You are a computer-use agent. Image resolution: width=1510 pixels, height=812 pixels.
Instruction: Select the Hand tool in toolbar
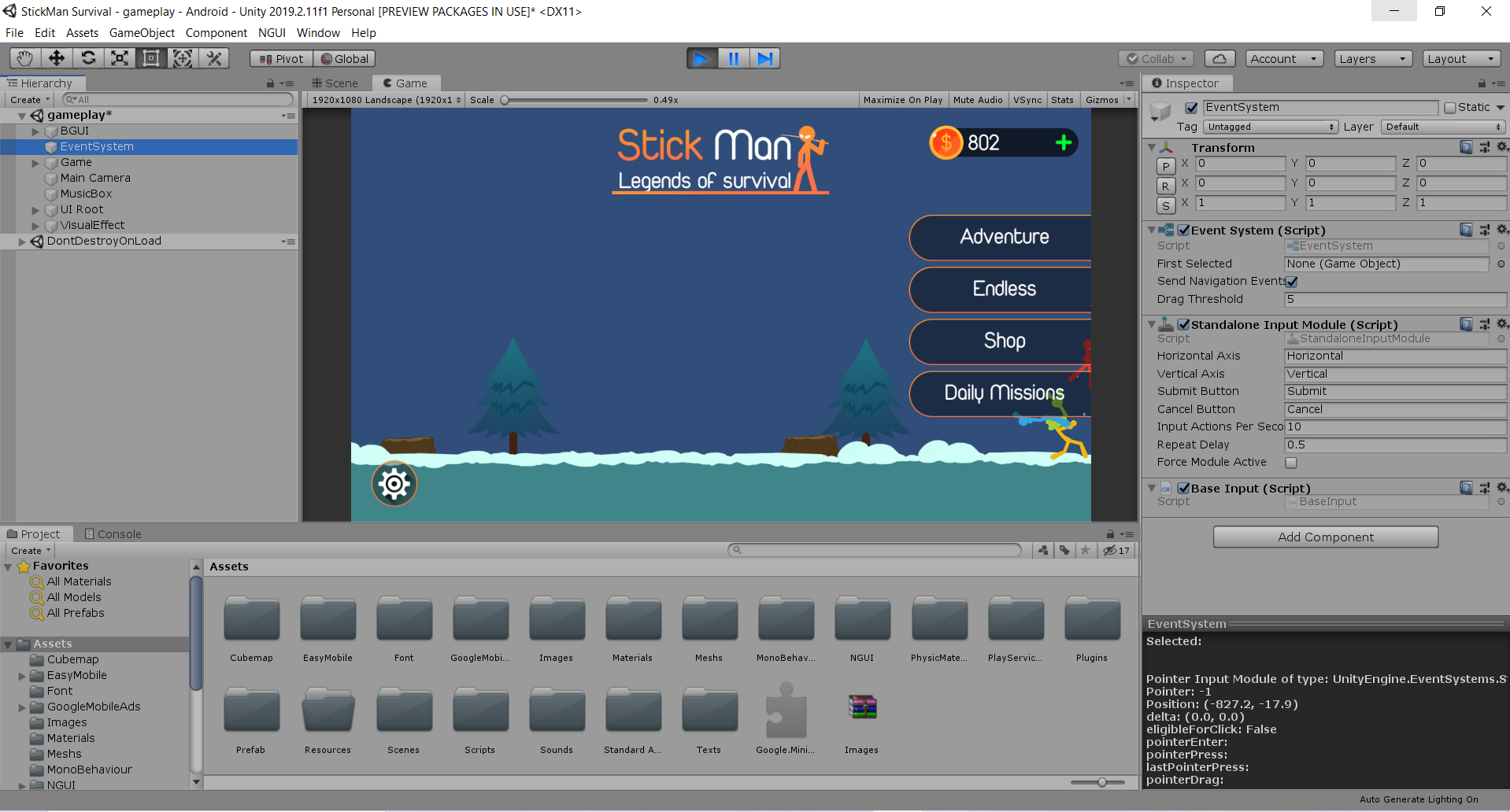click(25, 58)
